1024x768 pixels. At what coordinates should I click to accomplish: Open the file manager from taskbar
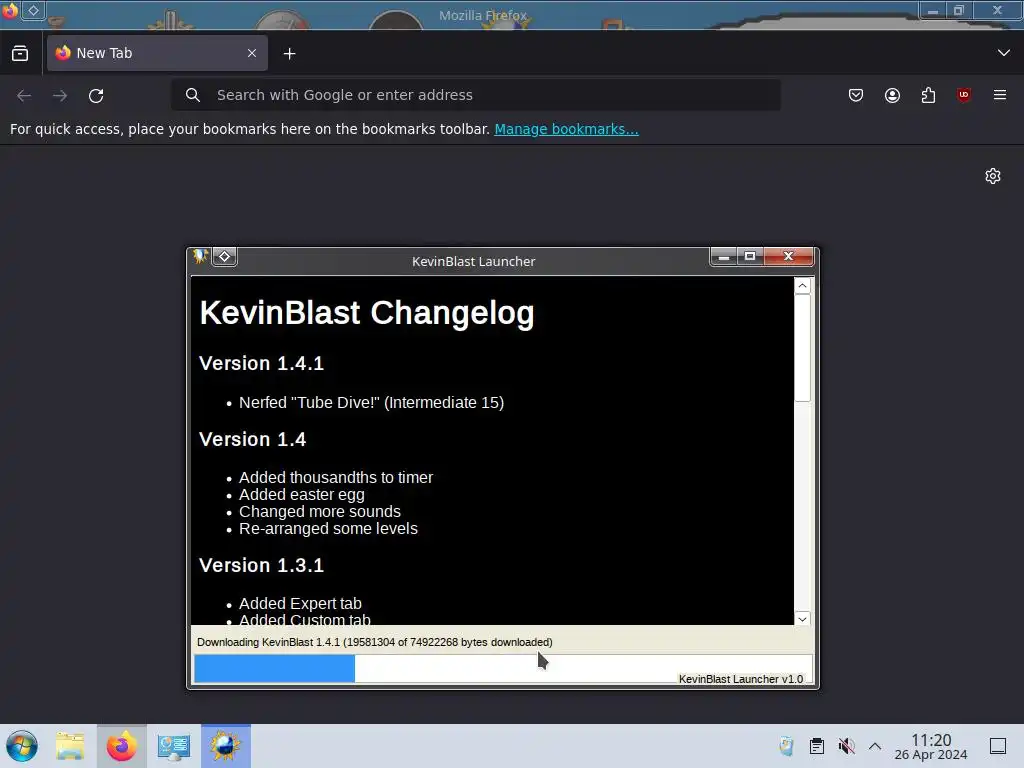[x=70, y=746]
